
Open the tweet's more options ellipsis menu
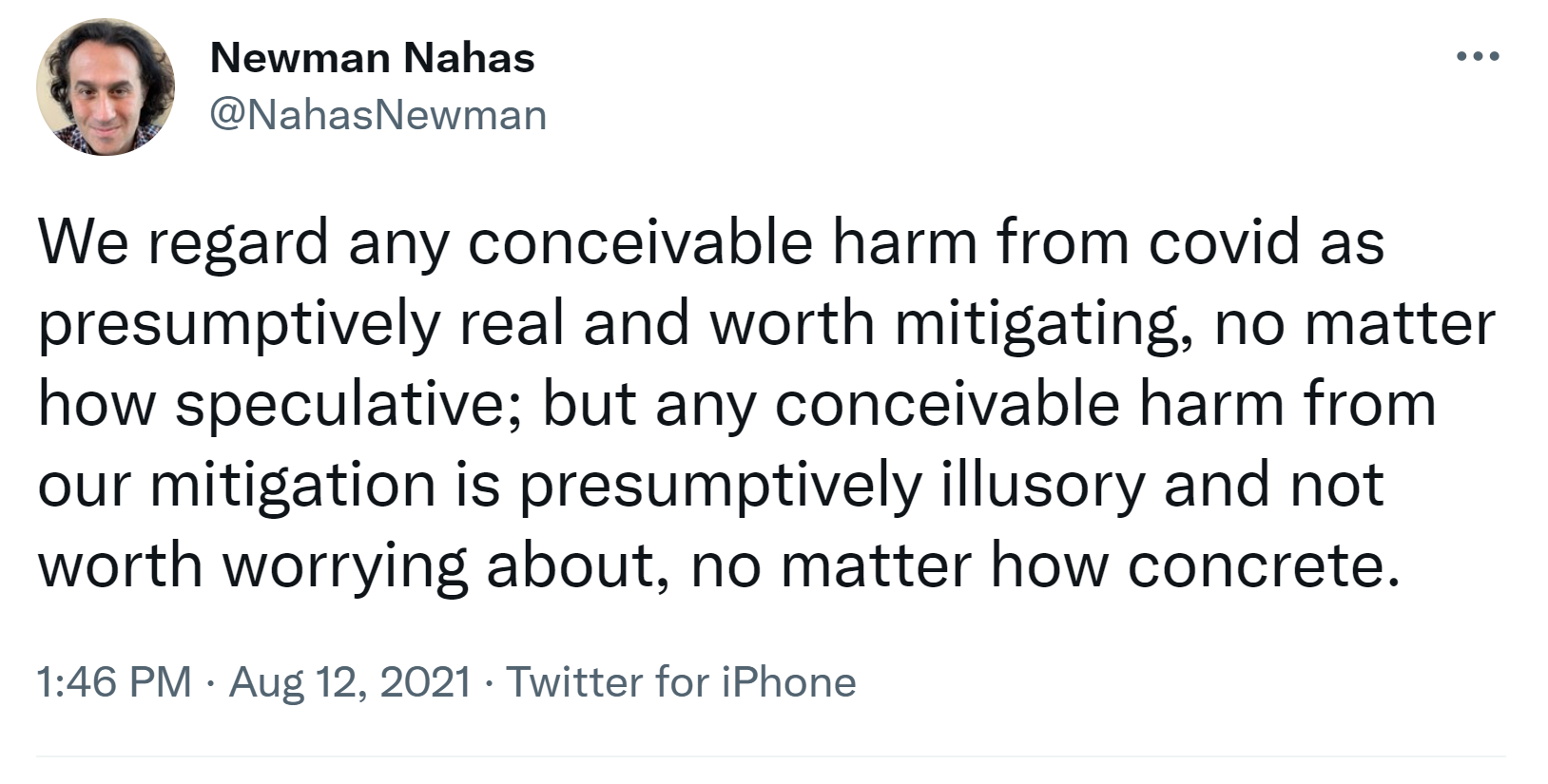[1478, 58]
